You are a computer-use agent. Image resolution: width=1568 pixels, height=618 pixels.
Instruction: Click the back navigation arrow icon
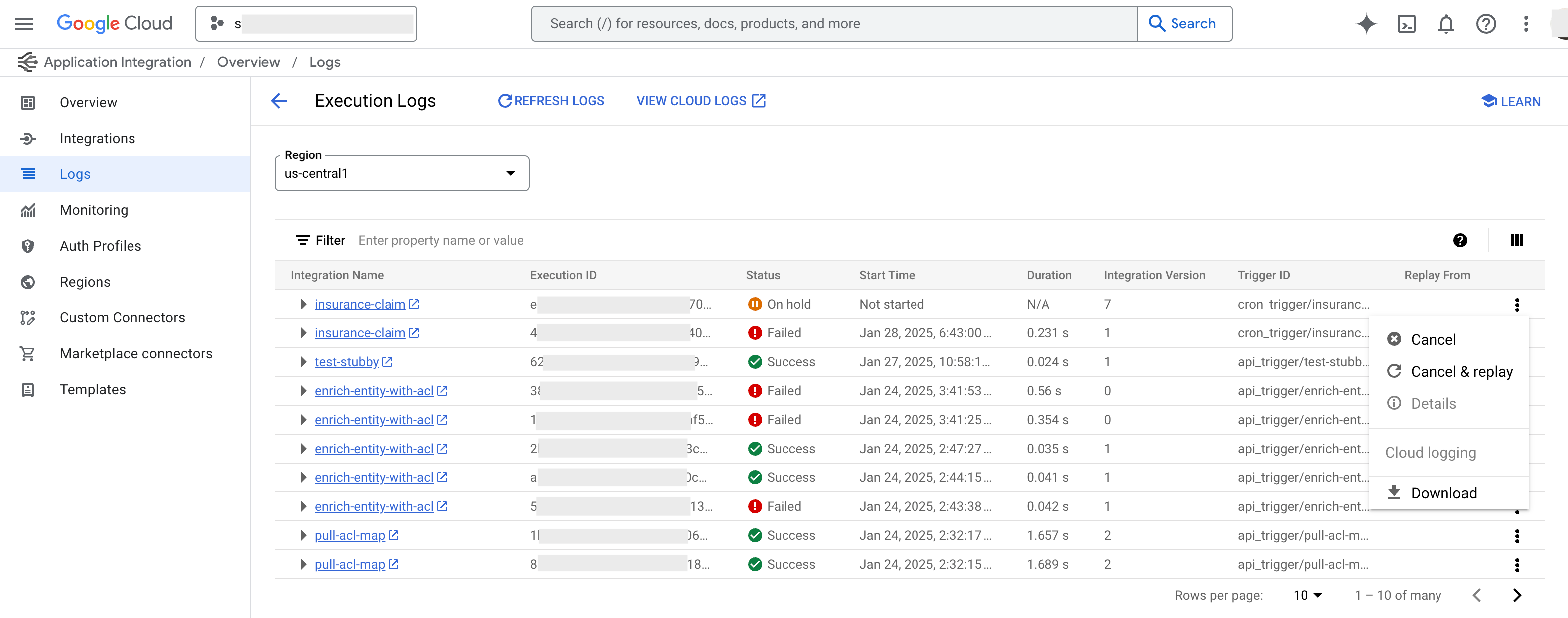279,100
